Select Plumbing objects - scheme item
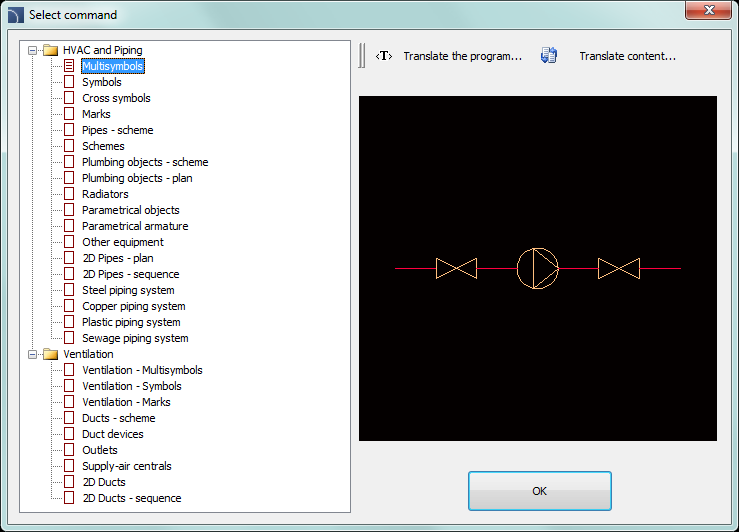This screenshot has height=532, width=739. click(x=145, y=162)
